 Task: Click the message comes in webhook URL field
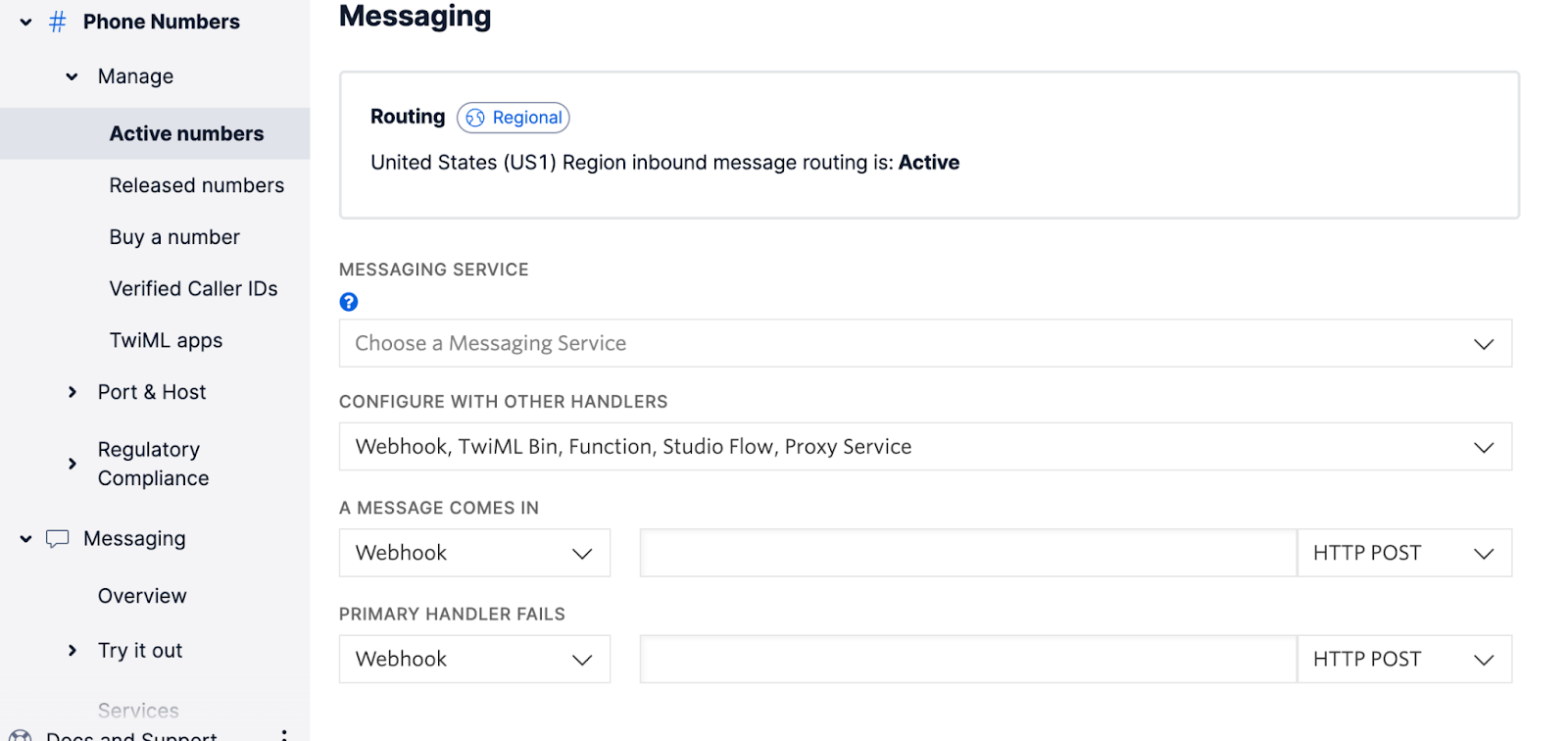[x=968, y=553]
